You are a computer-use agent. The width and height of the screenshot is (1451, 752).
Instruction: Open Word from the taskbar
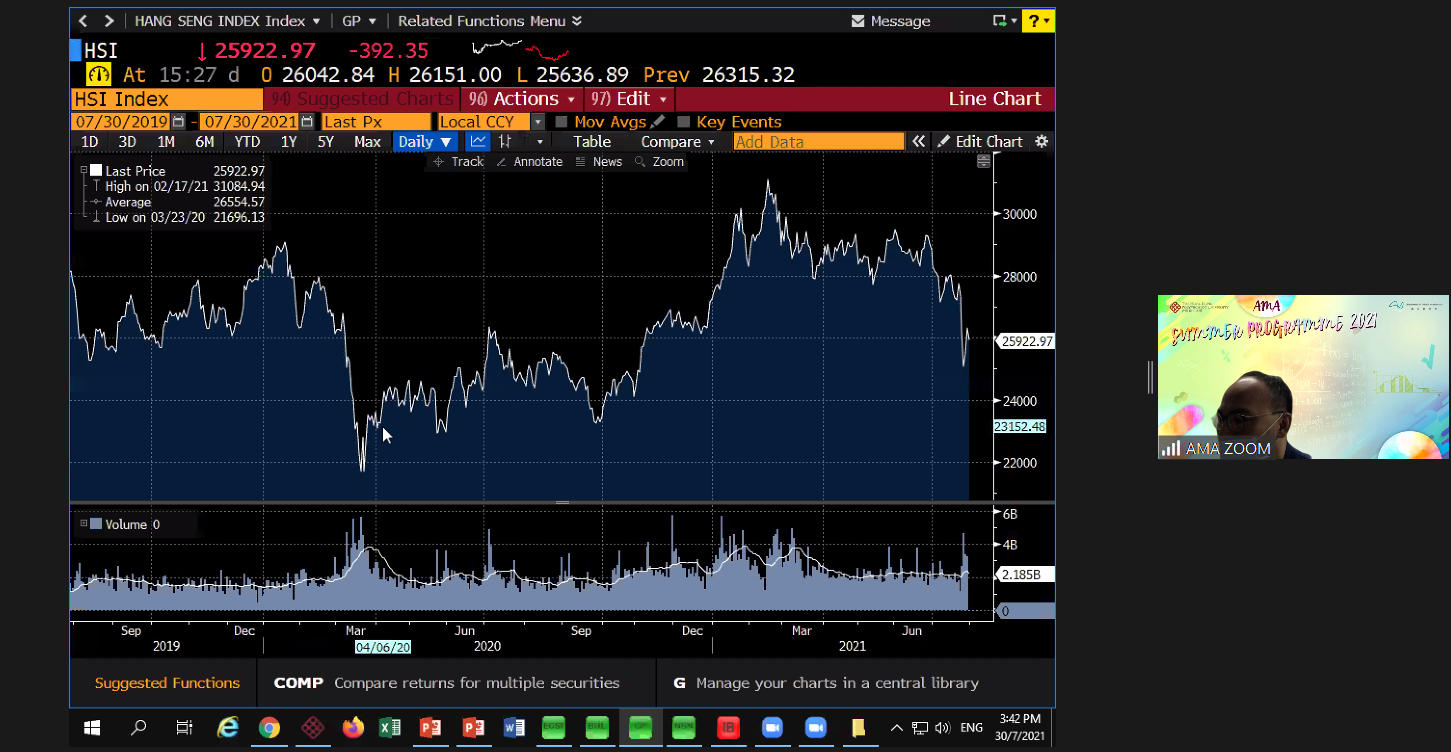[514, 728]
